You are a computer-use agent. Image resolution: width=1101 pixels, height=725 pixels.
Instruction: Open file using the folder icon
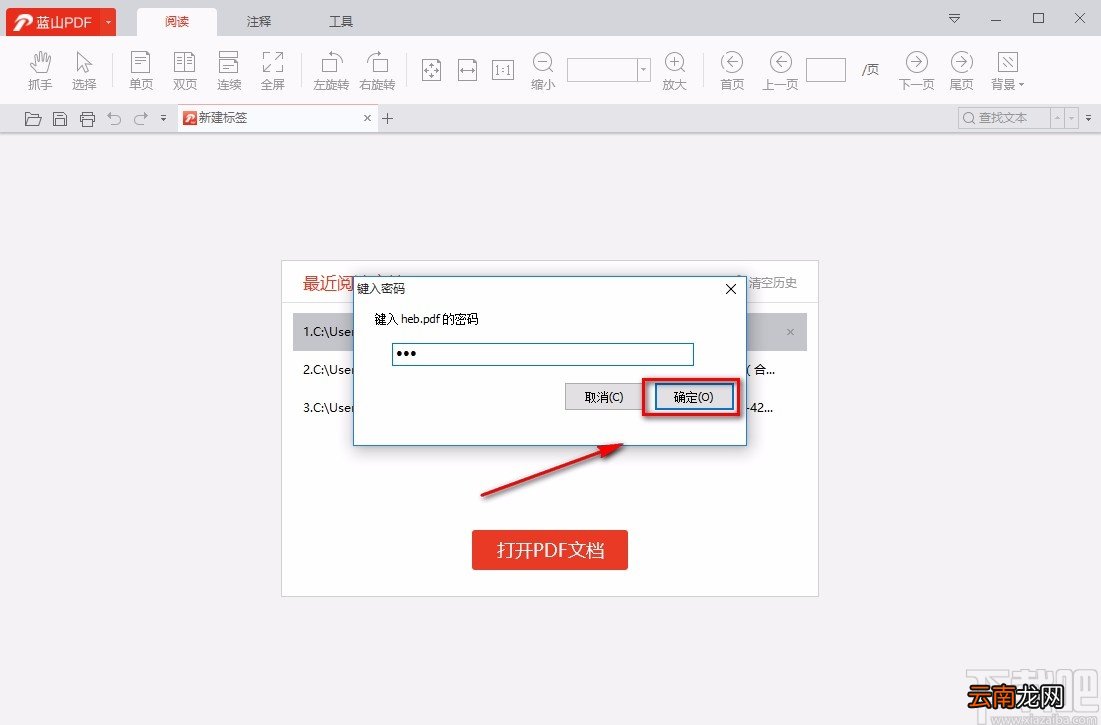[33, 119]
